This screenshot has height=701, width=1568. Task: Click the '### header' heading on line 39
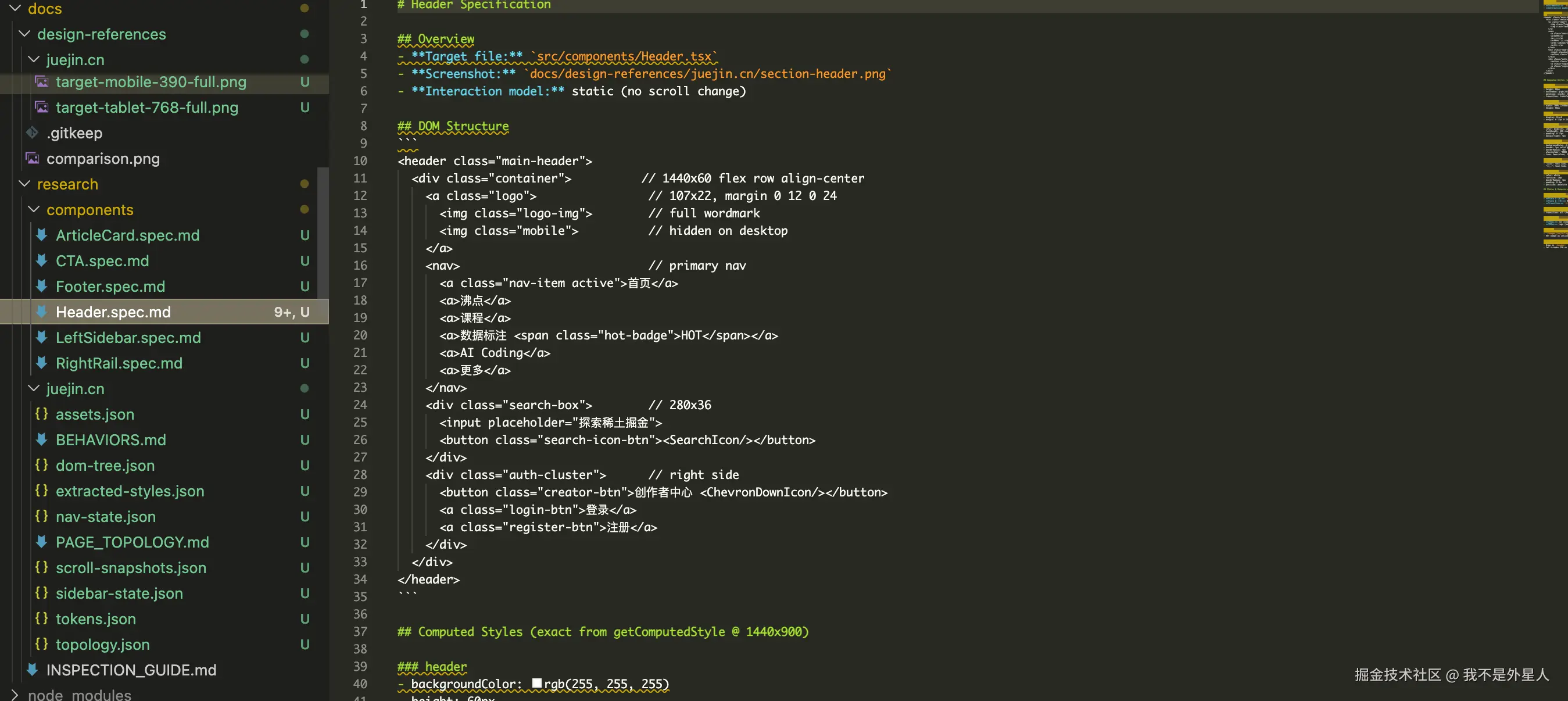(x=432, y=667)
